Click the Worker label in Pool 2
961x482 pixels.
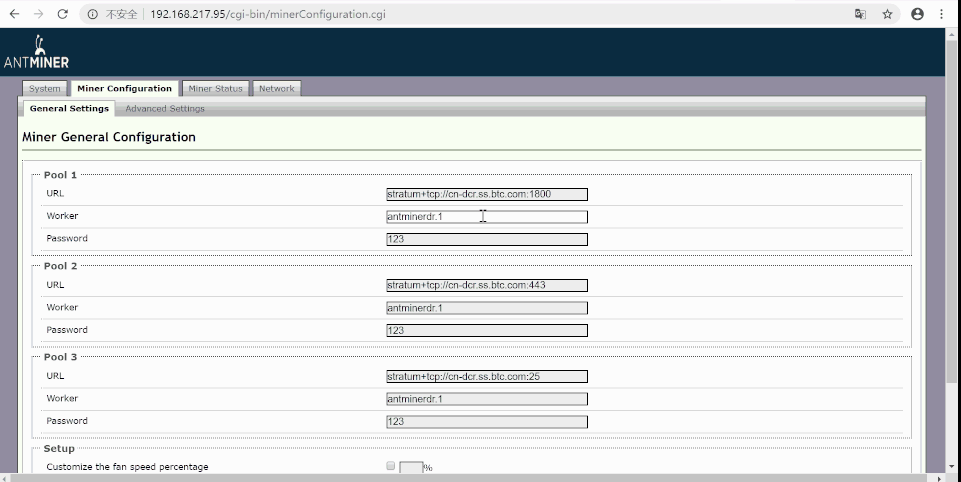pos(62,307)
